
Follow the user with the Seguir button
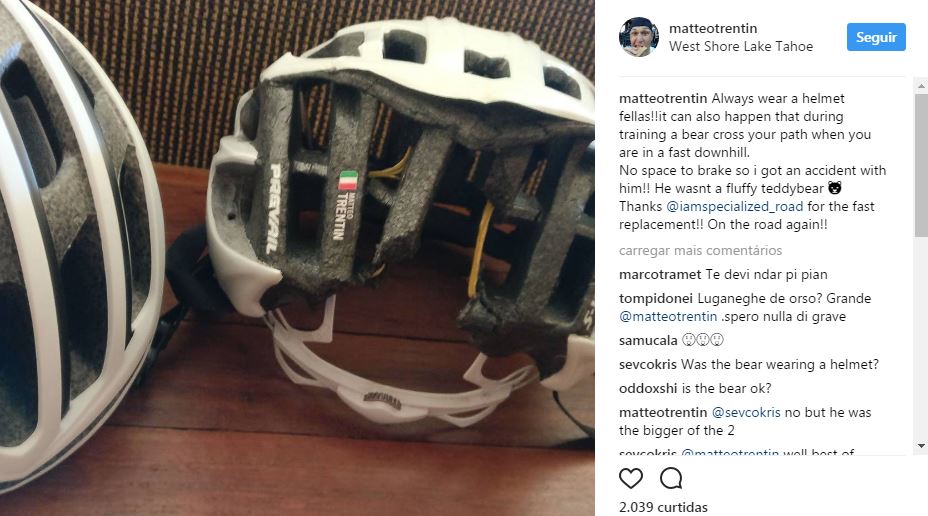tap(876, 37)
